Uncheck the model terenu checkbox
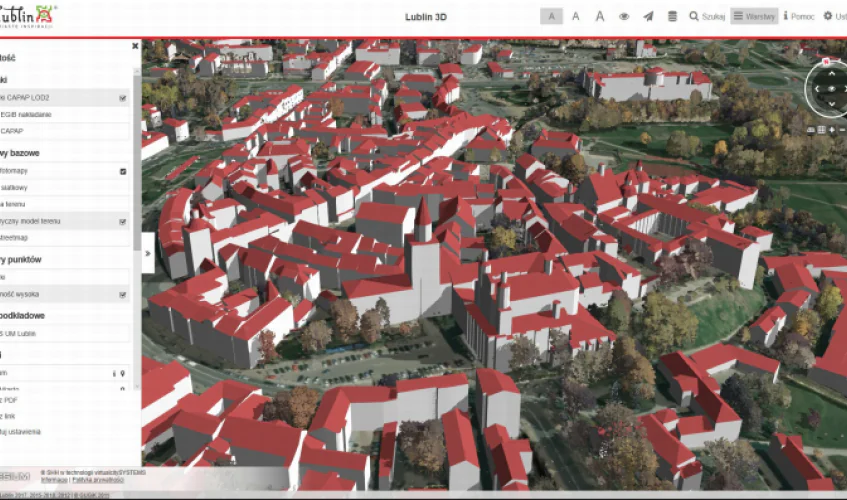Viewport: 847px width, 500px height. click(123, 222)
